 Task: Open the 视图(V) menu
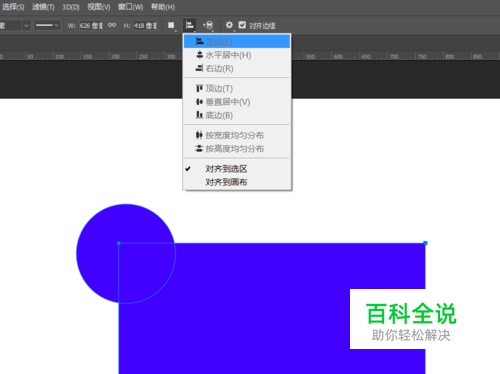tap(99, 7)
